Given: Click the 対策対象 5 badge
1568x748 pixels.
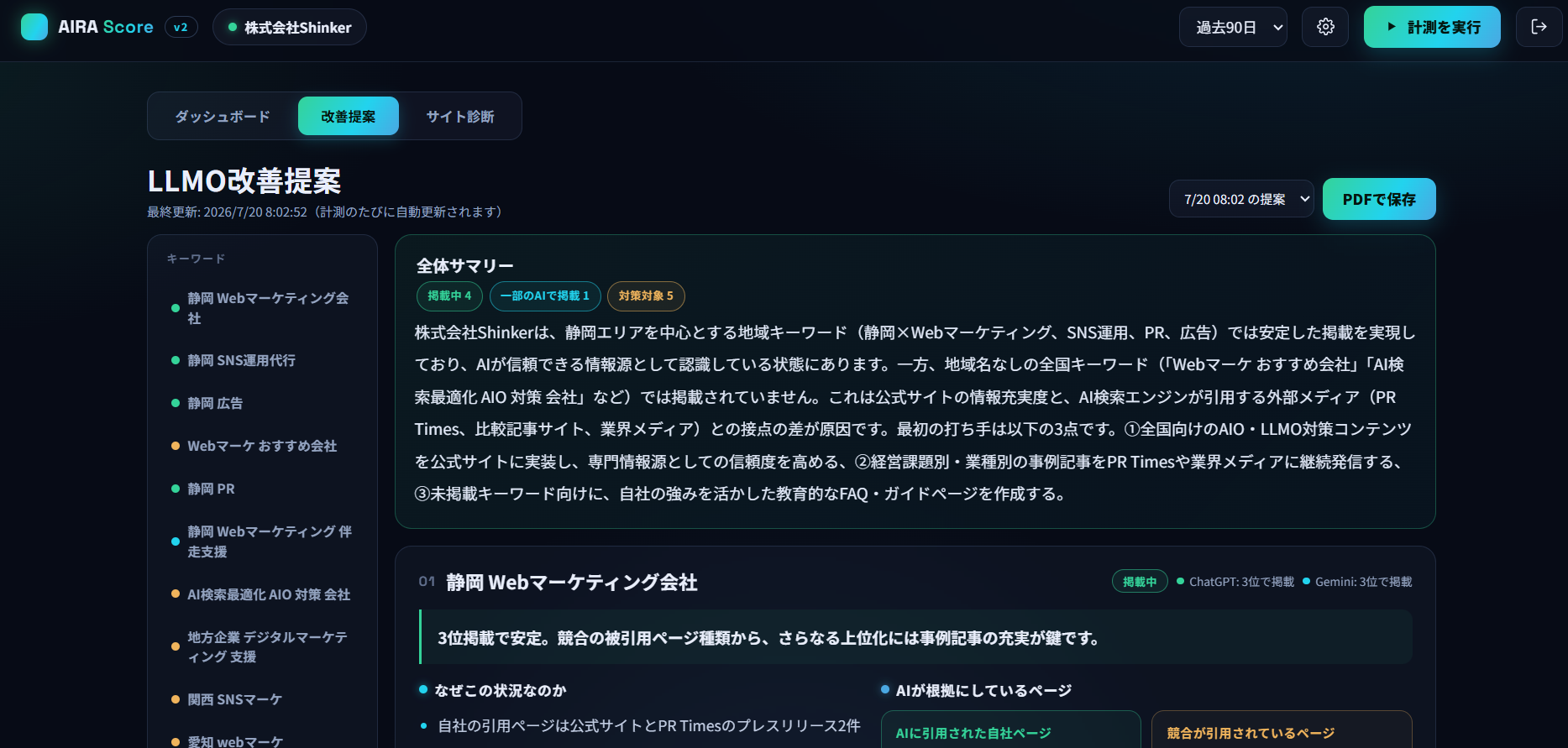Looking at the screenshot, I should tap(646, 296).
